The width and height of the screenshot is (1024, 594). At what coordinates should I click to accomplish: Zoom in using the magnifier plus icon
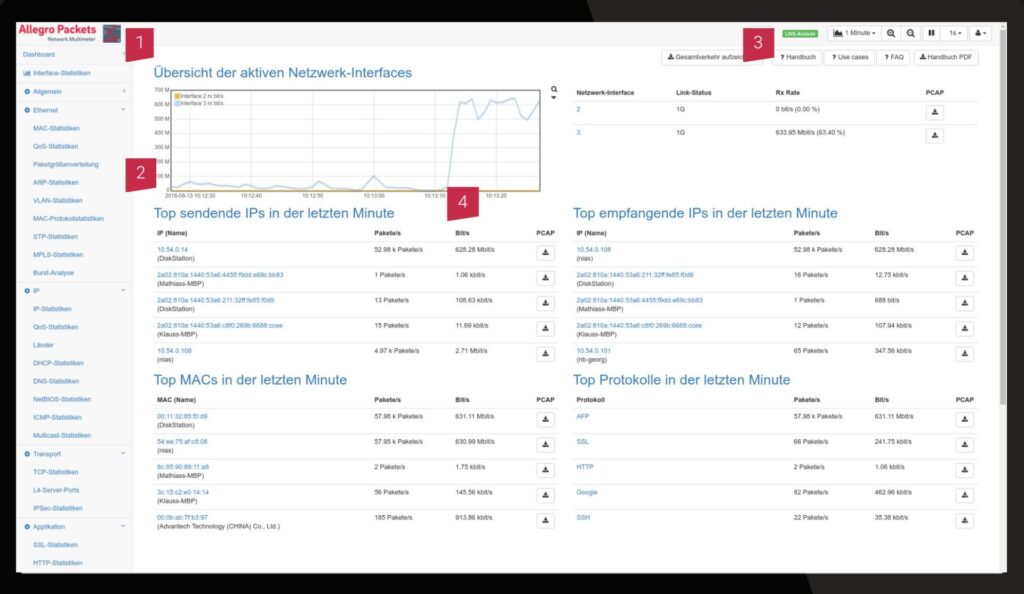pos(891,33)
